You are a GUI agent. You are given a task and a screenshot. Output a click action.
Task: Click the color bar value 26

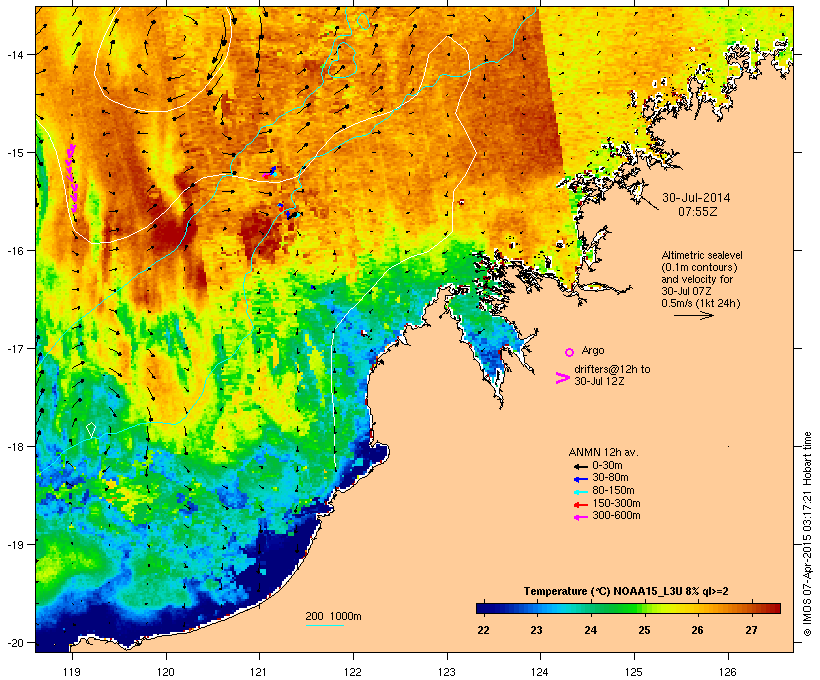[698, 630]
